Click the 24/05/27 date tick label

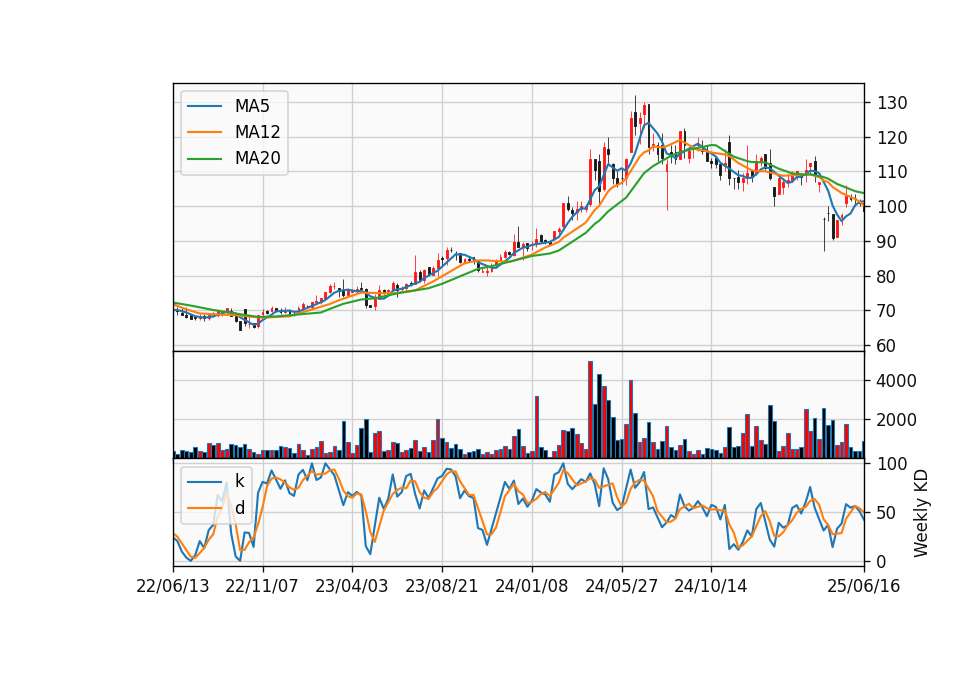(x=621, y=586)
